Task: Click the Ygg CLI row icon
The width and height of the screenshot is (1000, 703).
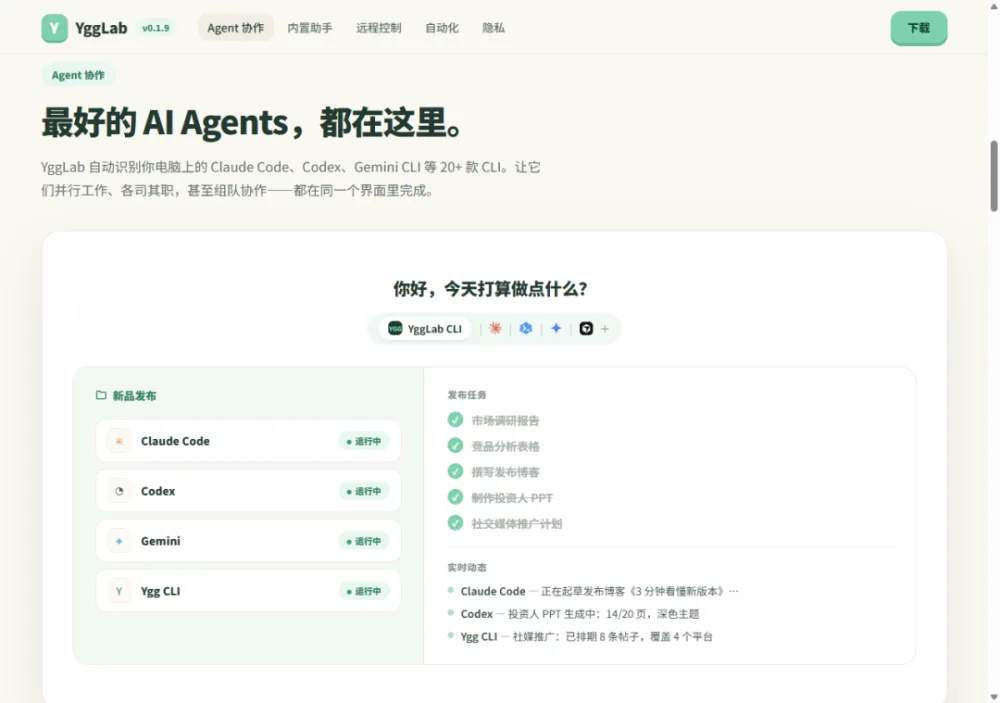Action: click(119, 591)
